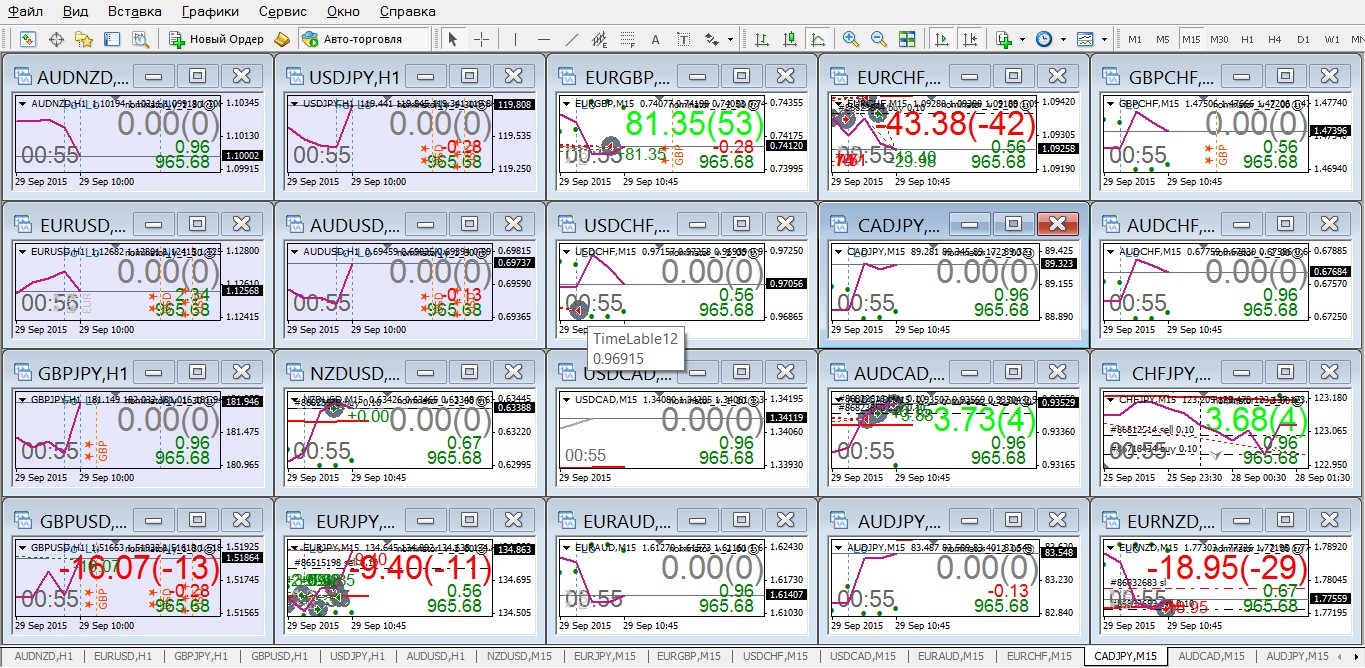1365x668 pixels.
Task: Open the Strategy Tester icon
Action: point(141,39)
